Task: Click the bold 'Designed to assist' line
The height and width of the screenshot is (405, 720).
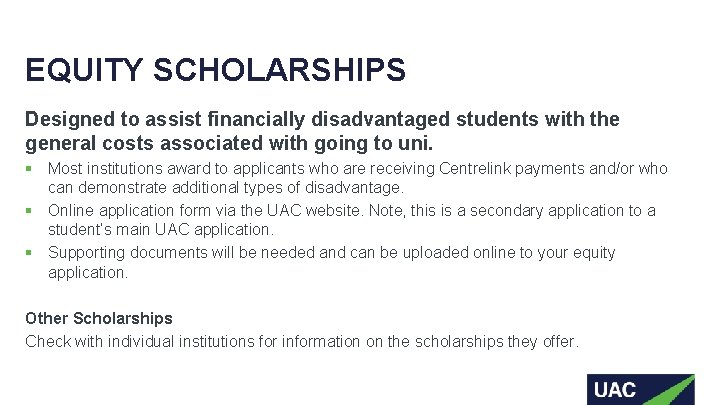Action: (322, 120)
